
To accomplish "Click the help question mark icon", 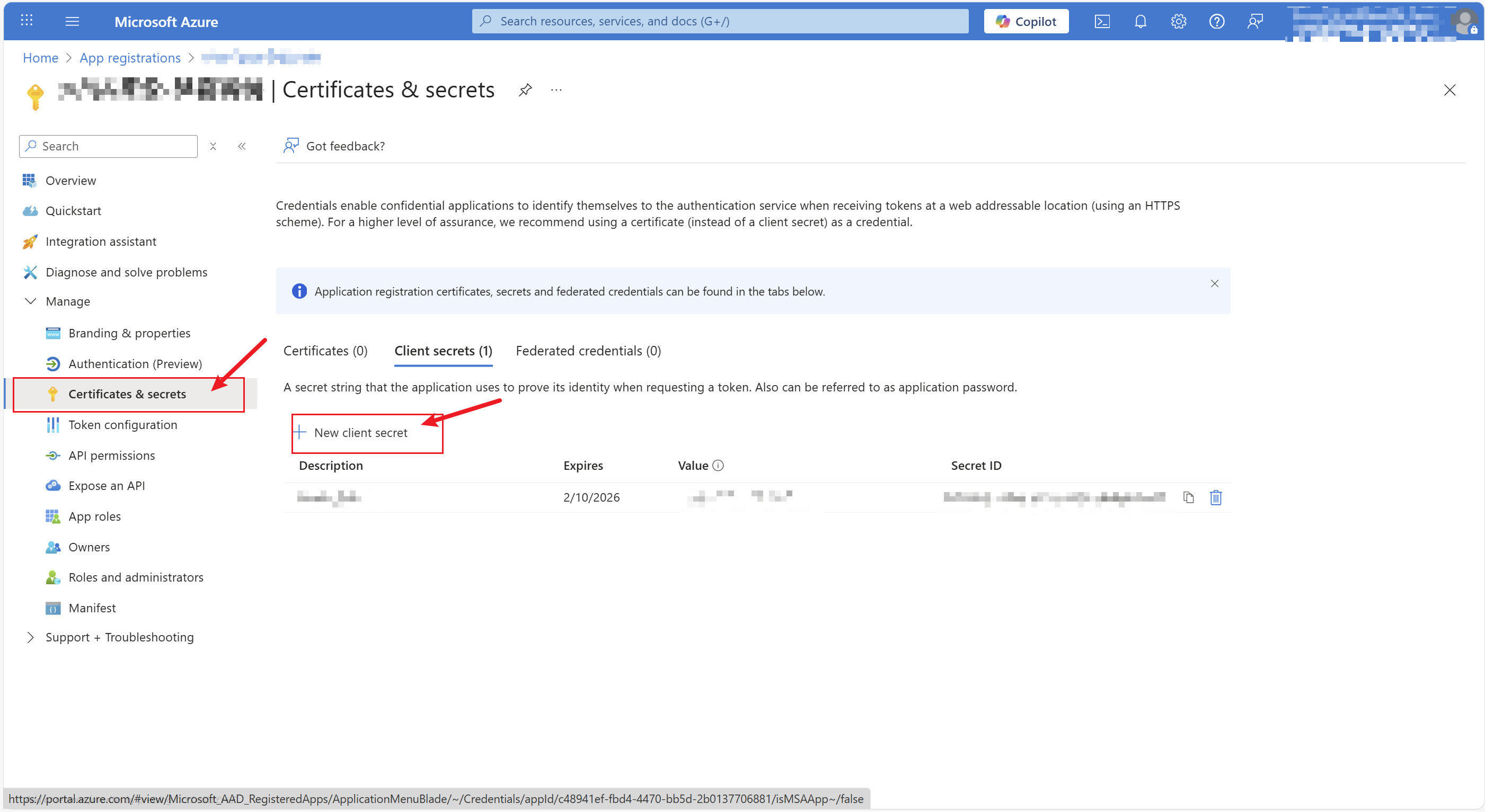I will [1216, 21].
